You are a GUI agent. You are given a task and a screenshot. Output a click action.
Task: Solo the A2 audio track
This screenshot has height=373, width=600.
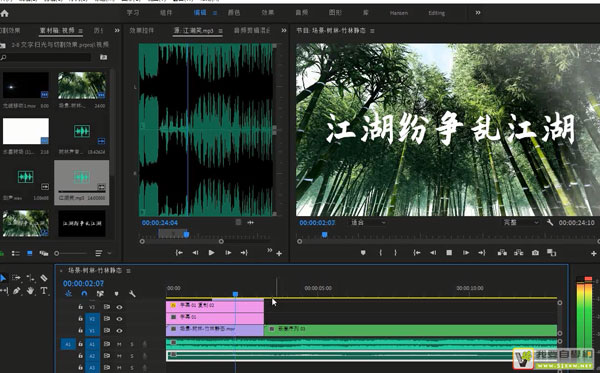click(x=132, y=356)
